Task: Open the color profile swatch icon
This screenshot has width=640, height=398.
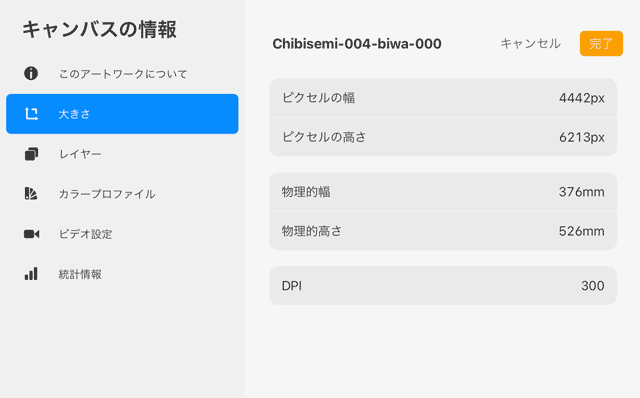Action: coord(31,193)
